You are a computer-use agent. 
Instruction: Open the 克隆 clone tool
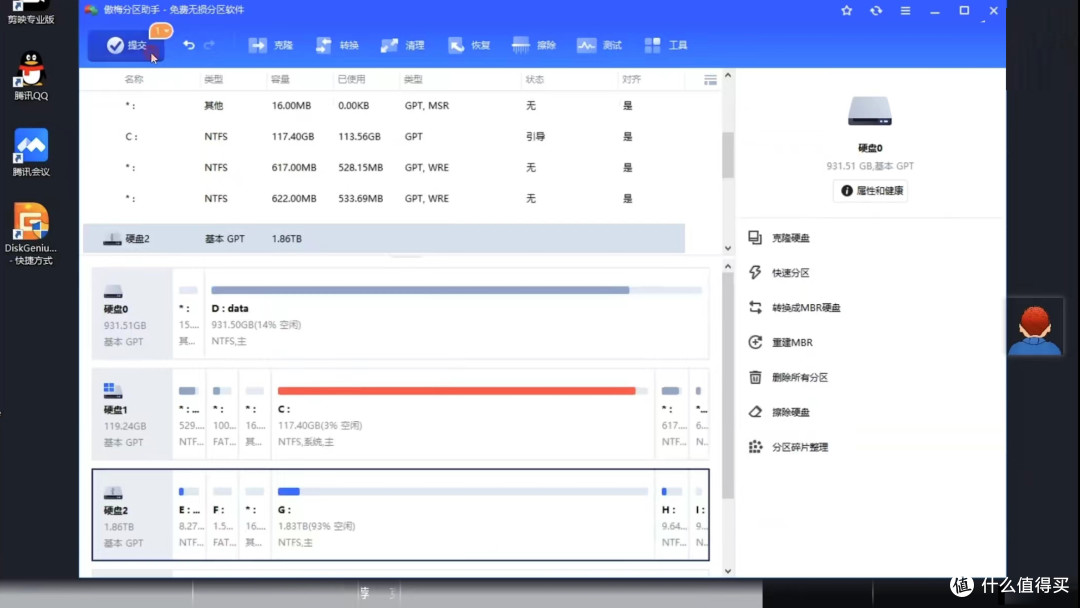pos(271,45)
